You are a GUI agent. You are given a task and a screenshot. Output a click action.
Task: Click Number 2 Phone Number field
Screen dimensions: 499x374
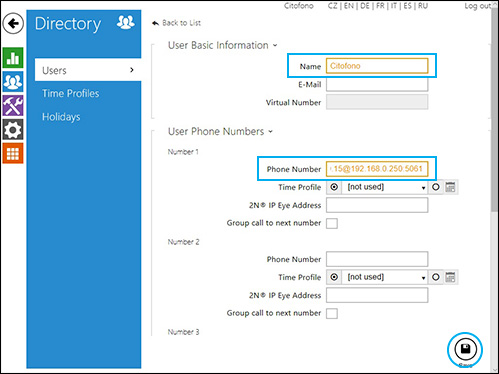click(x=377, y=259)
